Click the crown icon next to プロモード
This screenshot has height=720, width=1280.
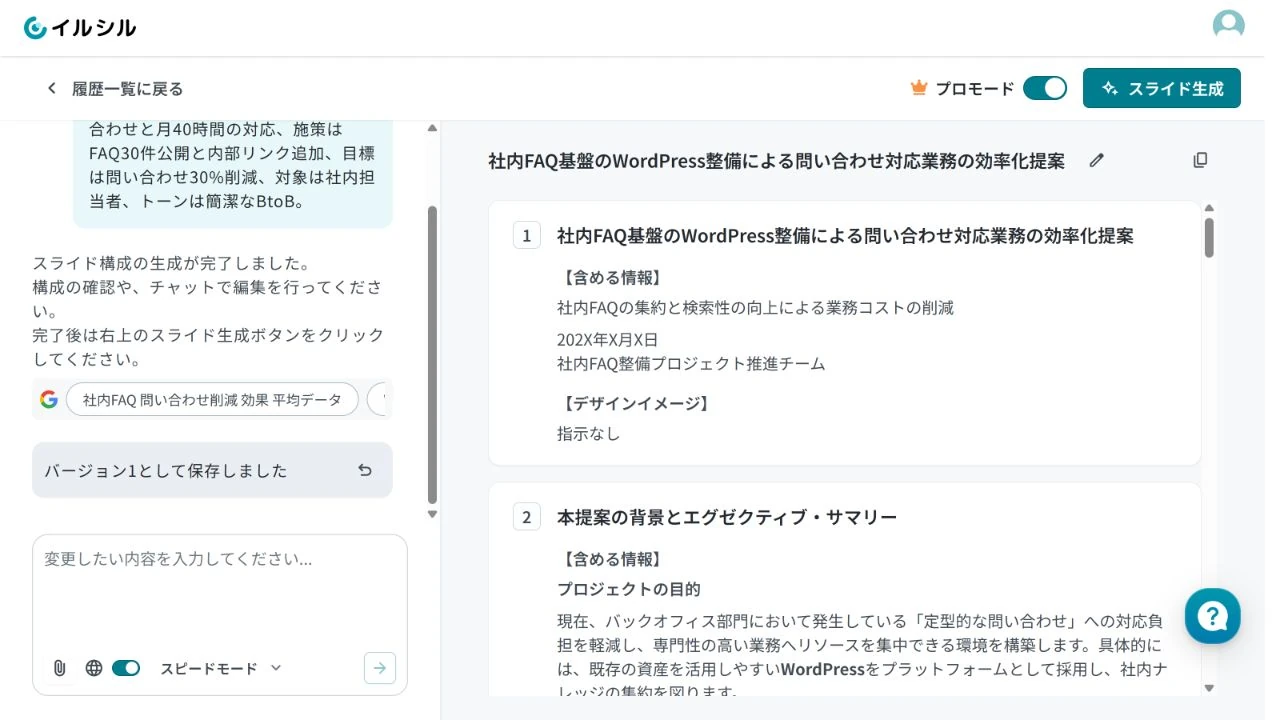click(x=919, y=88)
